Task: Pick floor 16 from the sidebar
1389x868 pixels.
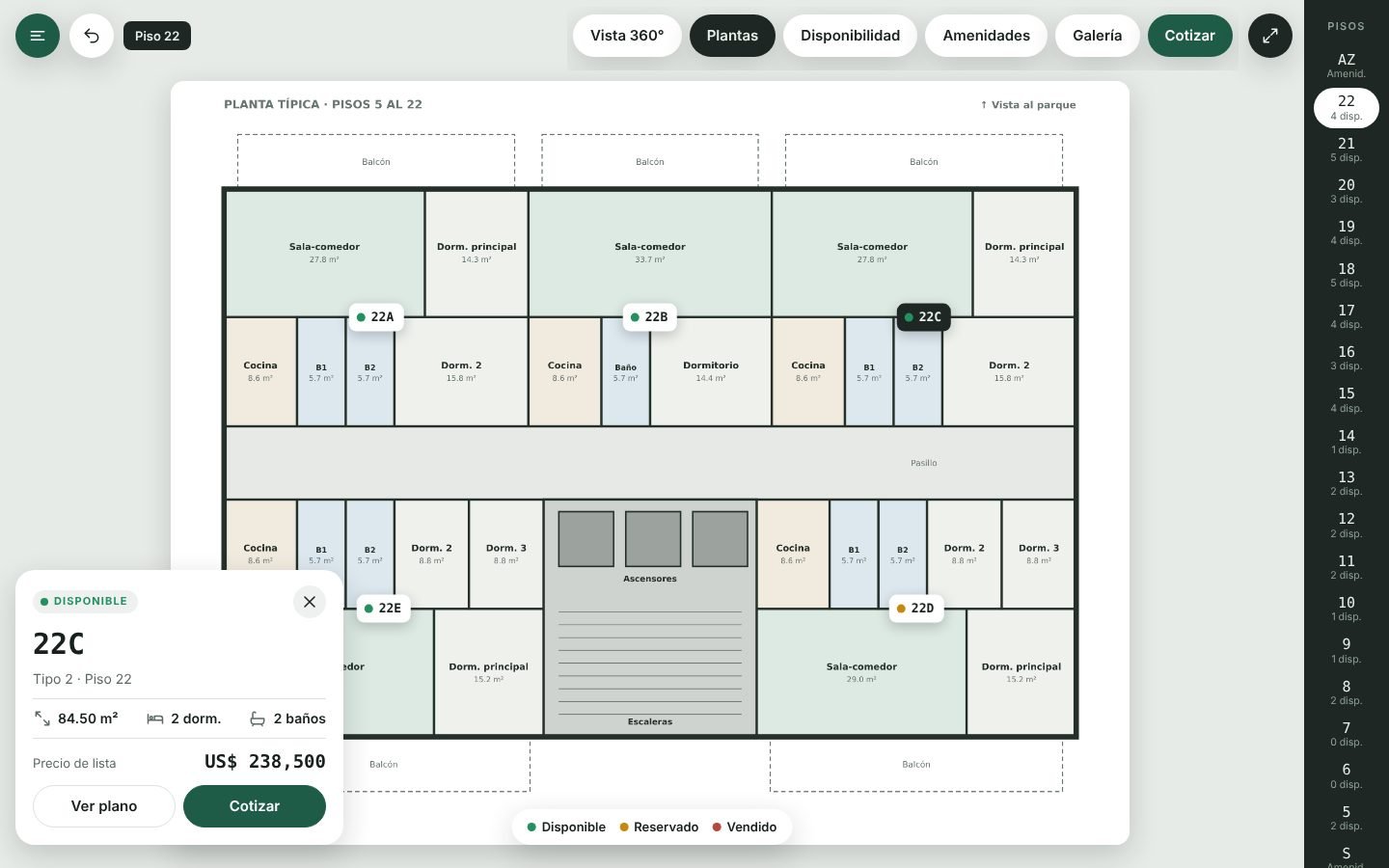Action: click(x=1347, y=358)
